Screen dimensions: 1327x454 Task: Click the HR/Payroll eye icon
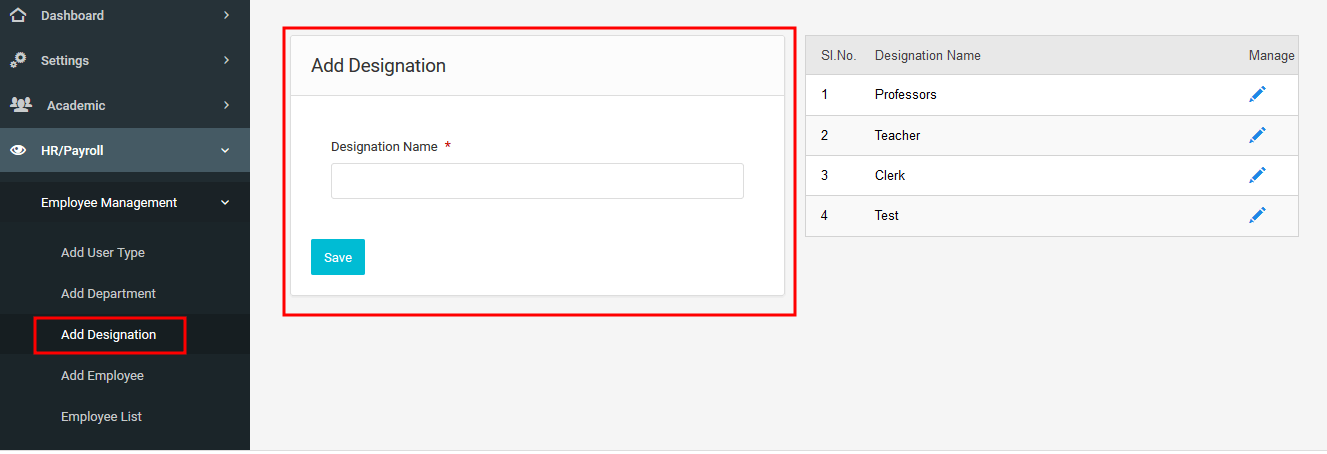(x=18, y=151)
